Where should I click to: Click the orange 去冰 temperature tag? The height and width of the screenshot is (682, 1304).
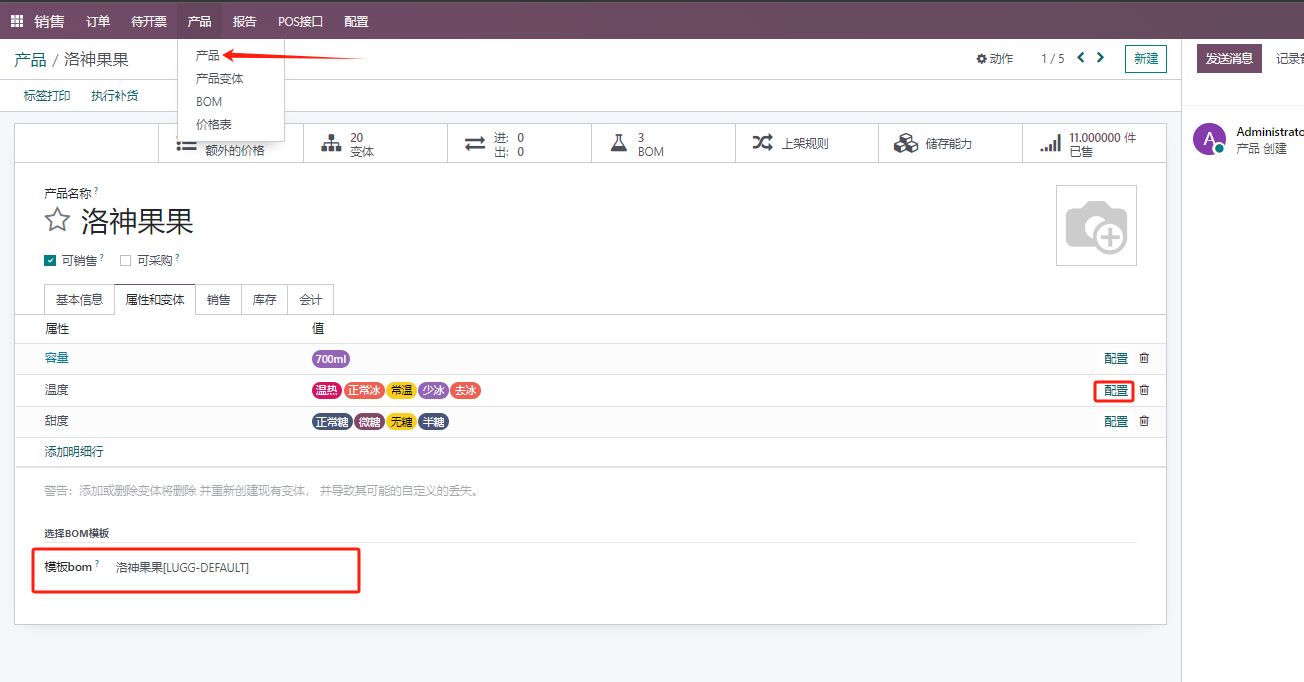(x=465, y=391)
